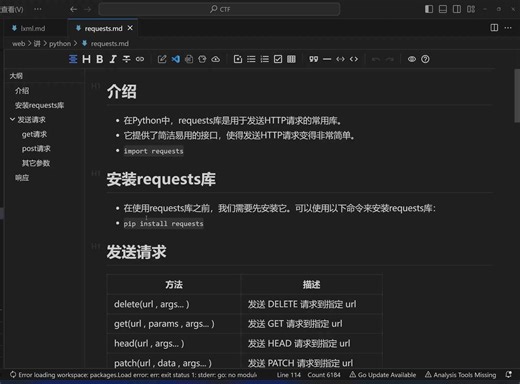This screenshot has width=520, height=384.
Task: Select post请求 in the outline
Action: click(x=36, y=149)
